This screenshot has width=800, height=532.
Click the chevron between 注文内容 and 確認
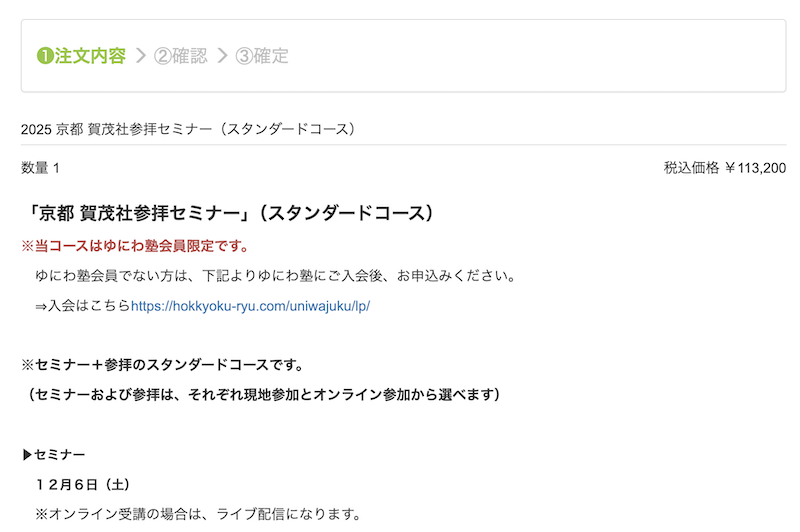(140, 56)
